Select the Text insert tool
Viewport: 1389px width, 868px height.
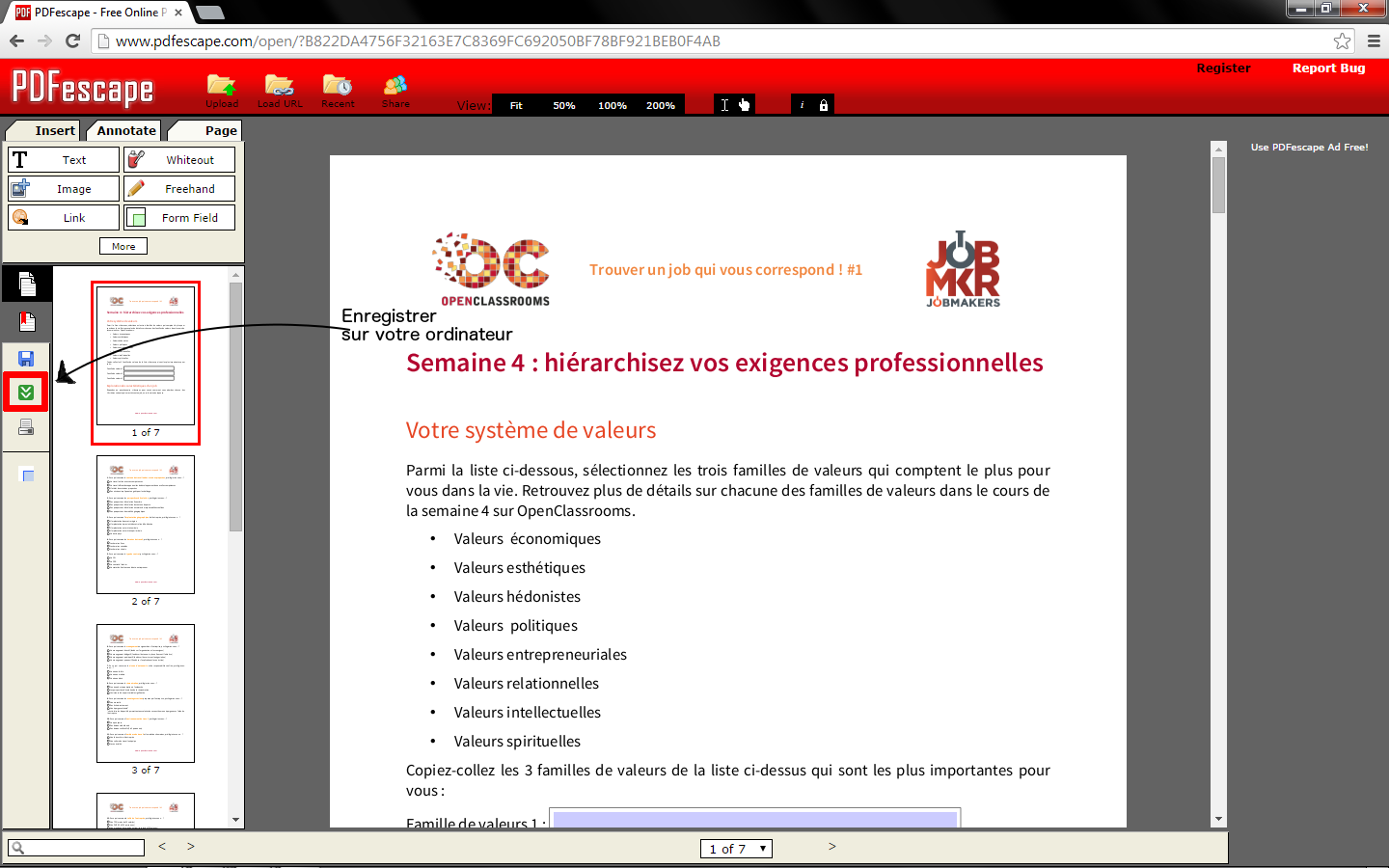pos(64,160)
